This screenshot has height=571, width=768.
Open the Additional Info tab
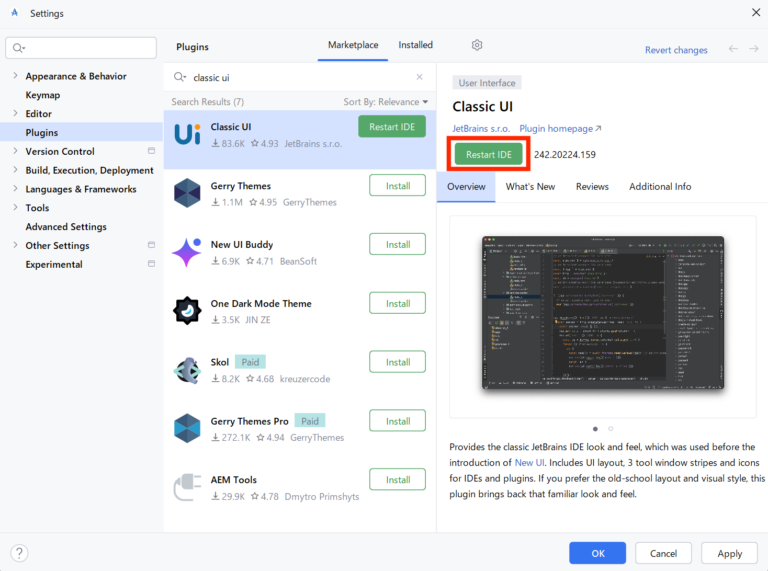point(660,187)
